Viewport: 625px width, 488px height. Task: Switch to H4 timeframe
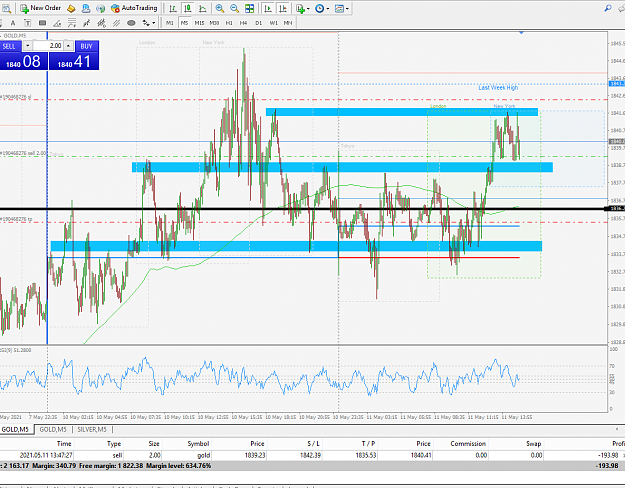[244, 23]
